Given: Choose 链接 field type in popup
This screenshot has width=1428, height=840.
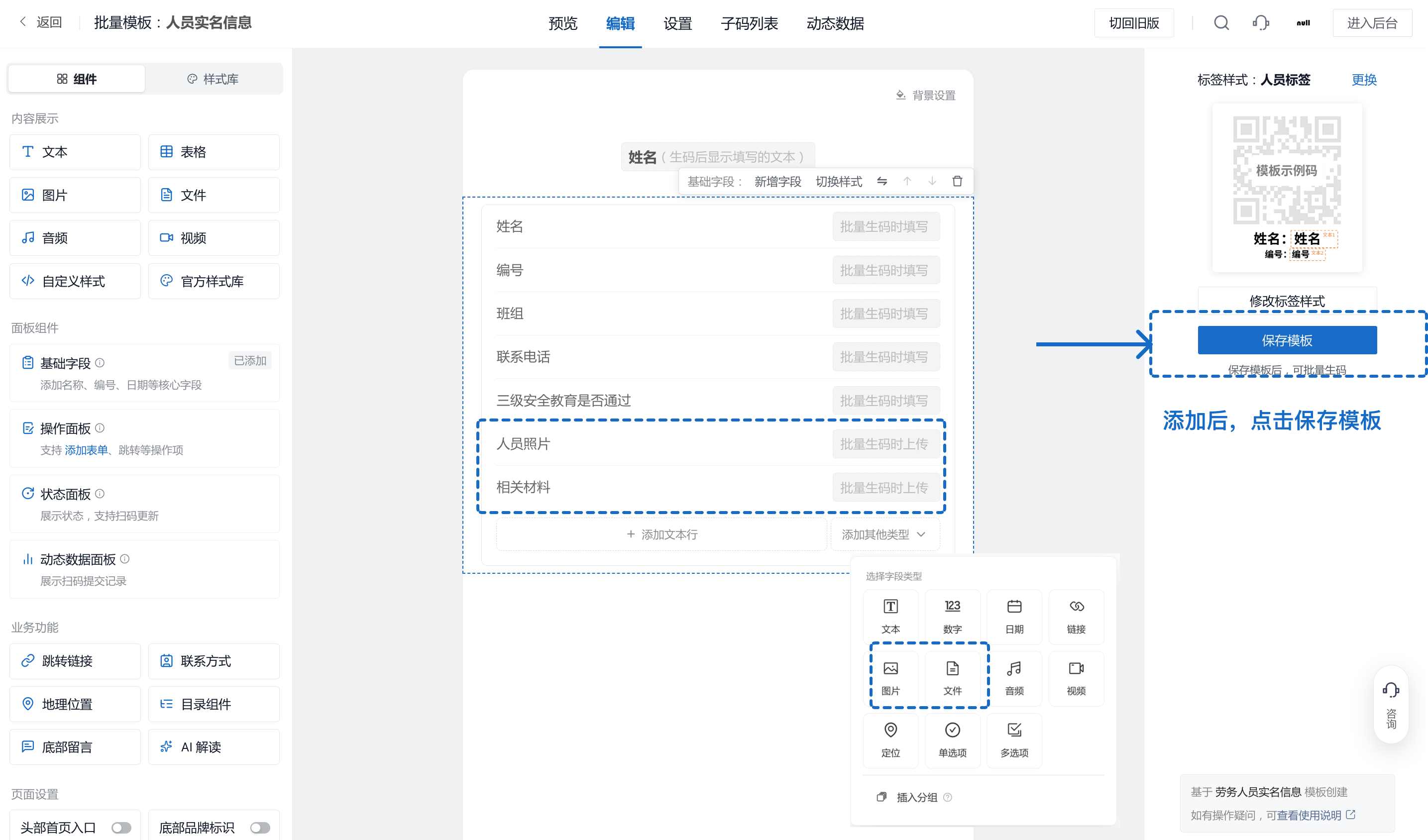Looking at the screenshot, I should coord(1076,616).
